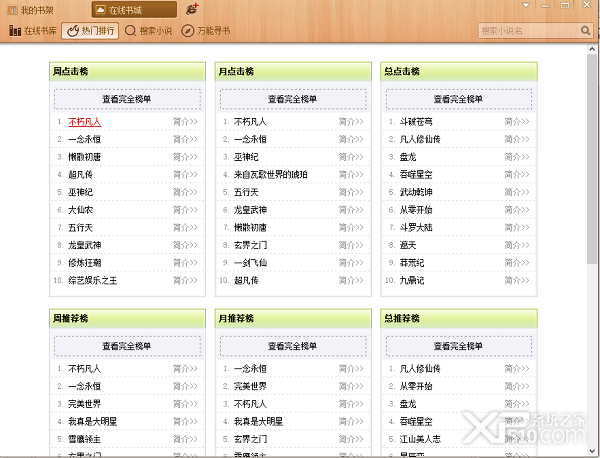Open 一剑飞仙 in 月点击榜

pos(250,263)
